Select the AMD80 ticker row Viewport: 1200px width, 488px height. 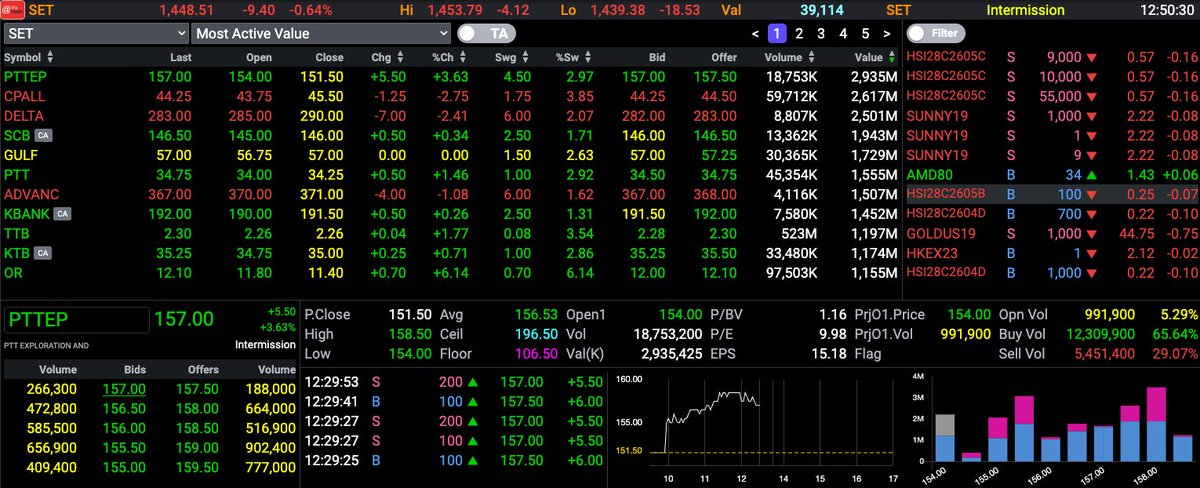pos(1052,174)
